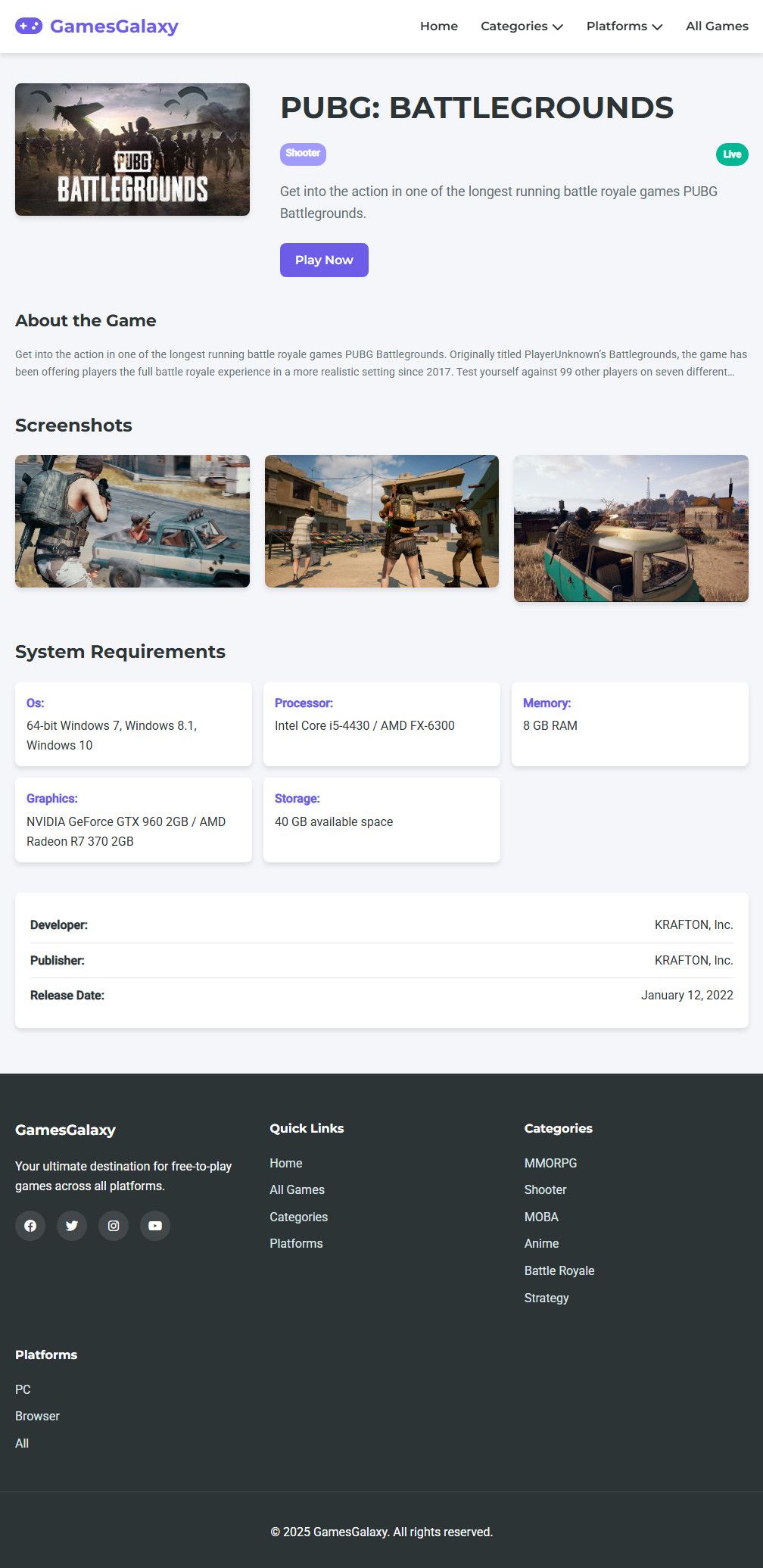
Task: Expand the Categories dropdown in the navbar
Action: click(522, 26)
